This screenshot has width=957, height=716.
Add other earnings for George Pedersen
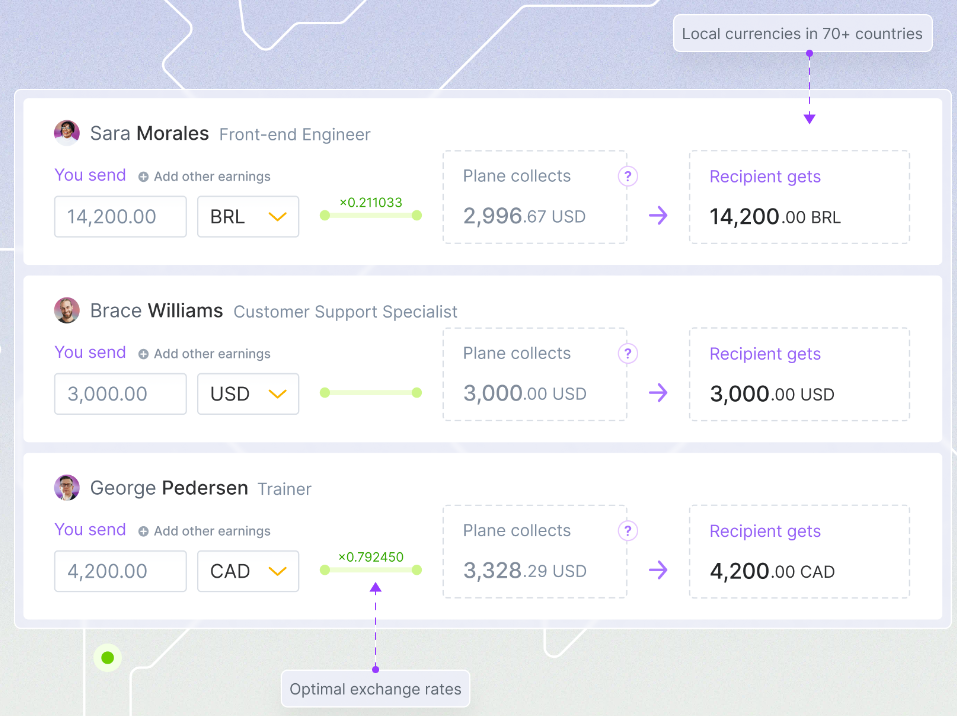[x=205, y=531]
